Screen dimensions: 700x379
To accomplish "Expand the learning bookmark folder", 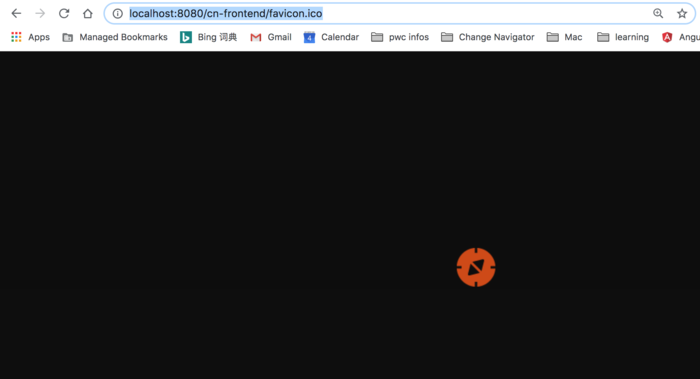I will [623, 37].
